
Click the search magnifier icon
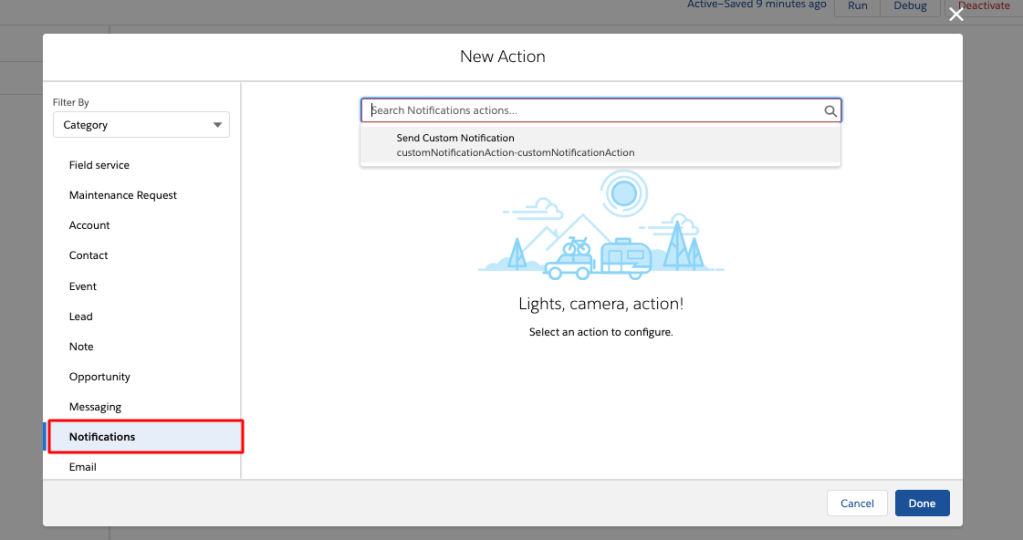[830, 111]
